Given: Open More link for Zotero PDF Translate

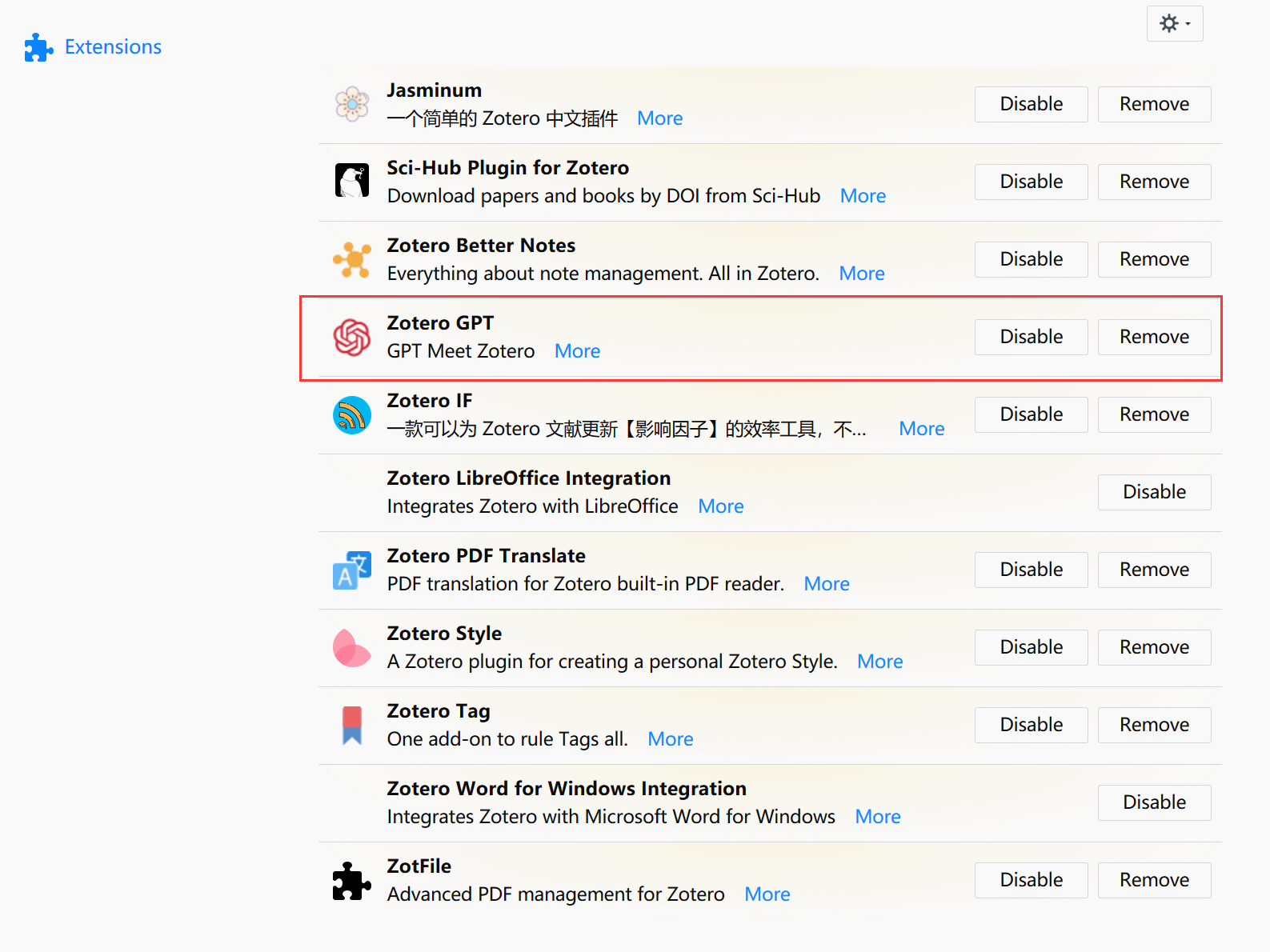Looking at the screenshot, I should tap(827, 584).
